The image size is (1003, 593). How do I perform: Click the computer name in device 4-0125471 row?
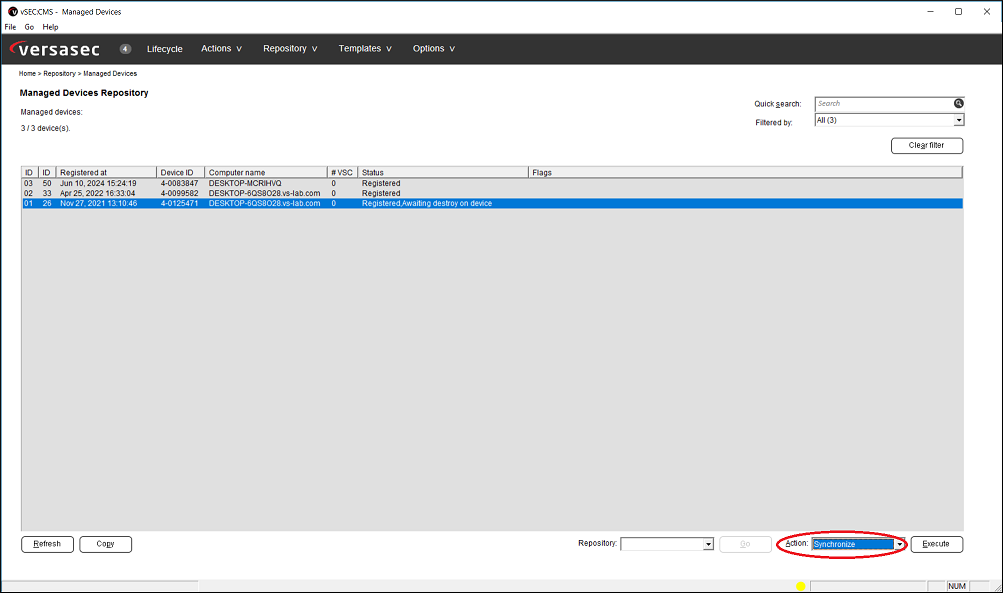point(265,203)
